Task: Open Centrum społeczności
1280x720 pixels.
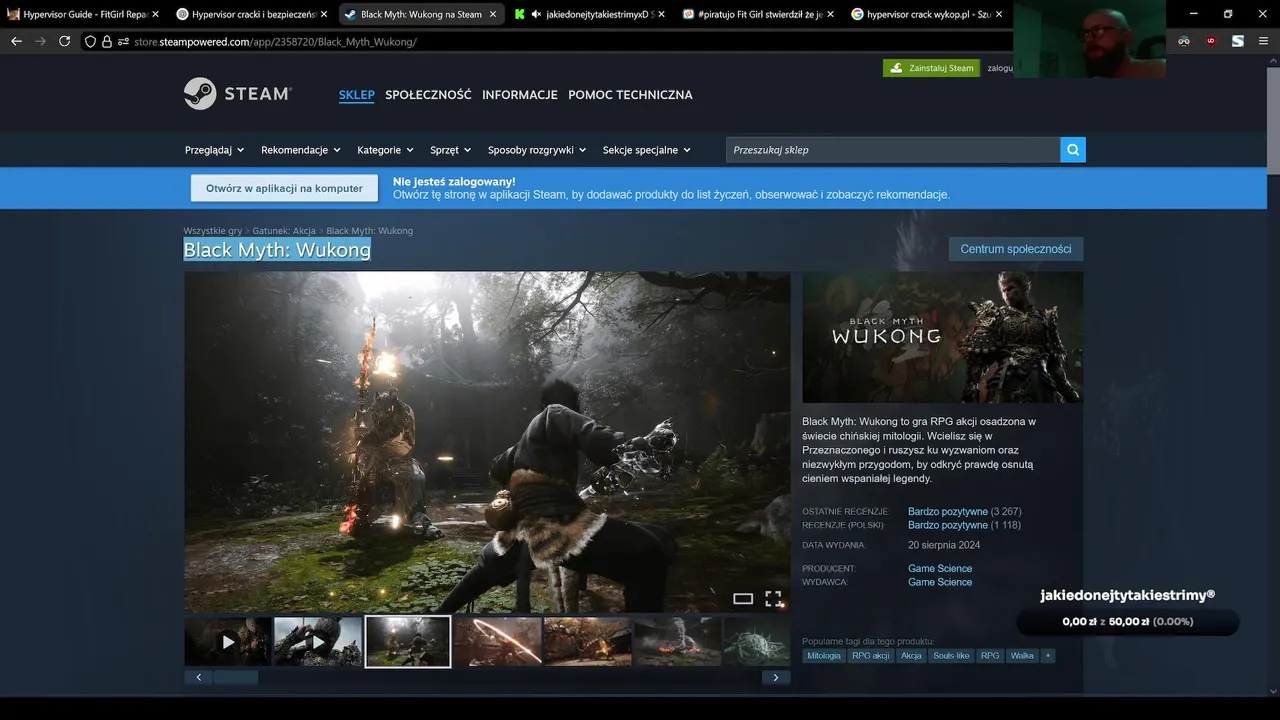Action: 1016,249
